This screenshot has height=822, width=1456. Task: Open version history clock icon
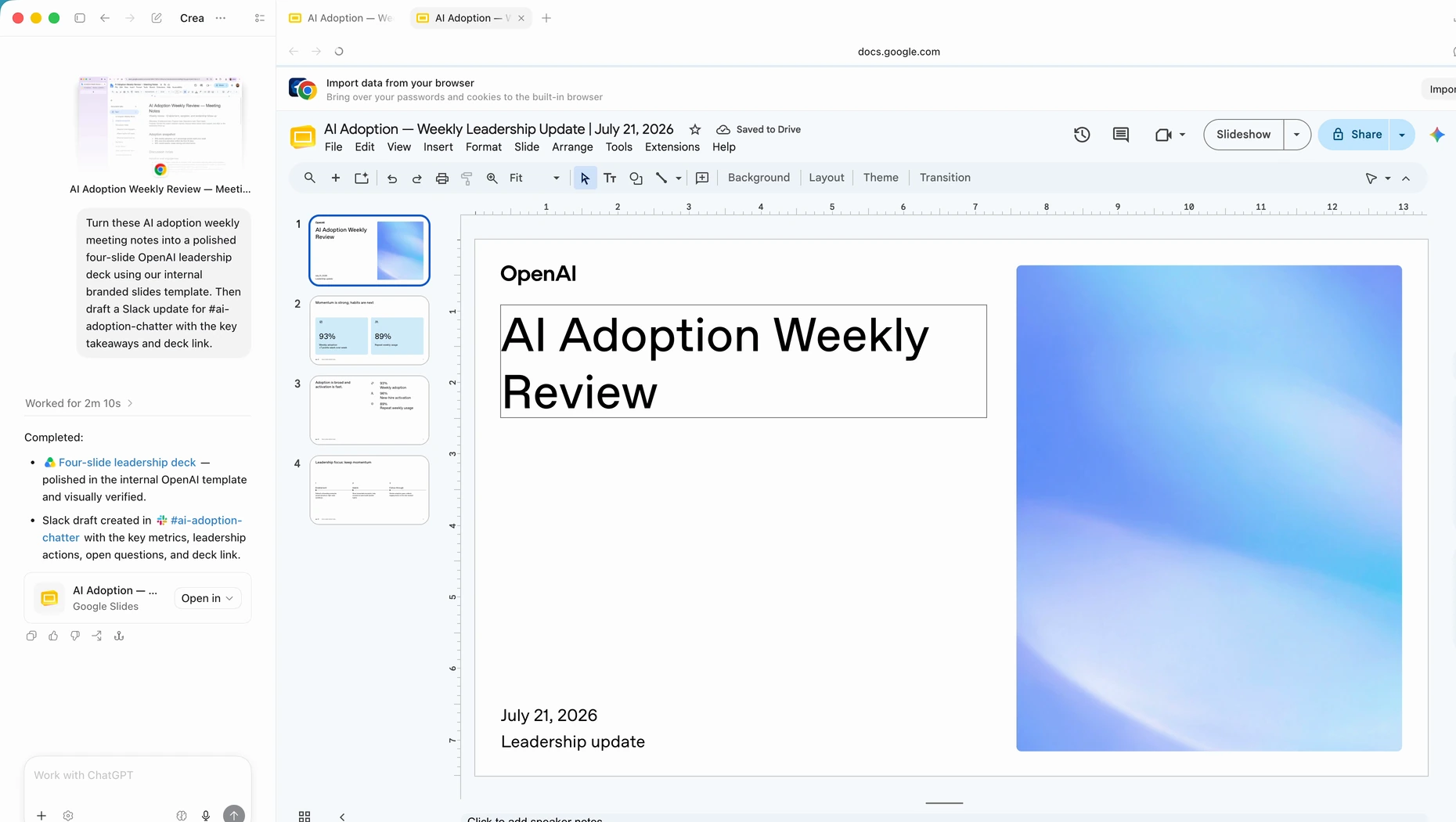pos(1082,135)
